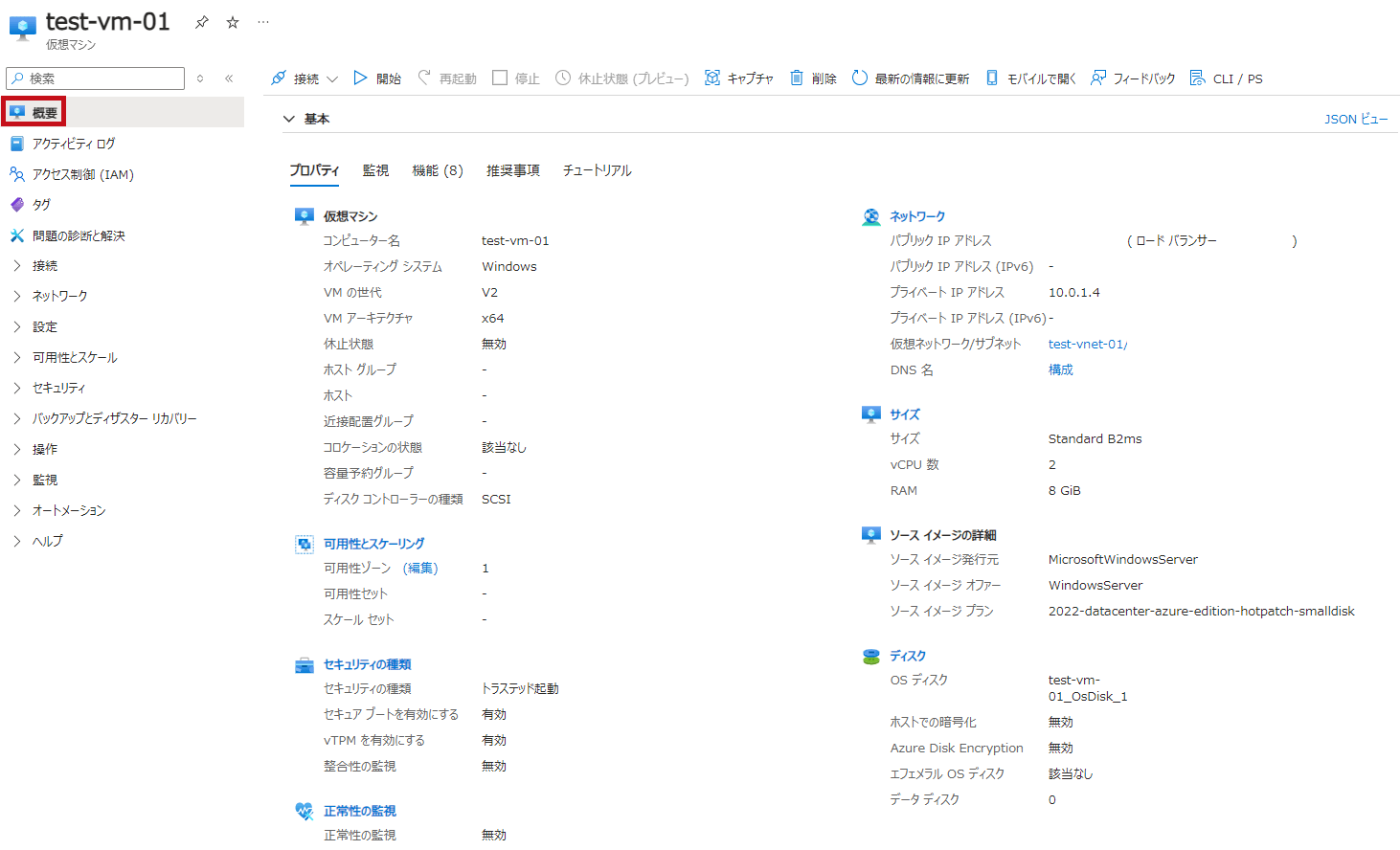Click the private IP value 10.0.1.4
Viewport: 1400px width, 850px height.
(1074, 293)
